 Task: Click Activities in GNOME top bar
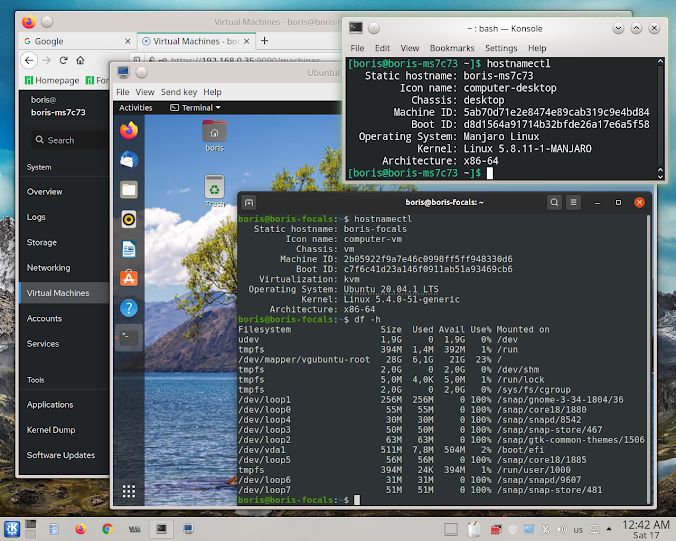pyautogui.click(x=136, y=108)
